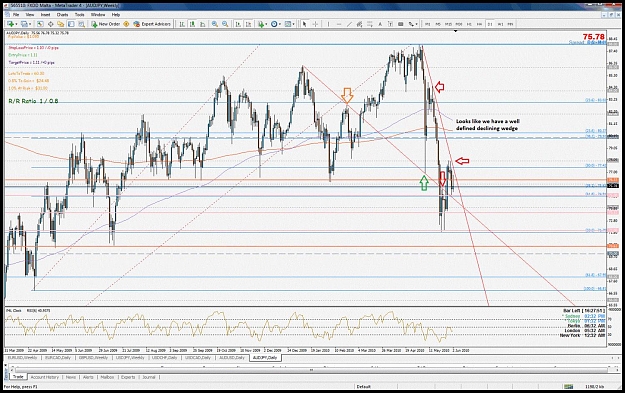Select the Fibonacci Retracement tool
Screen dimensions: 625x393
369,24
